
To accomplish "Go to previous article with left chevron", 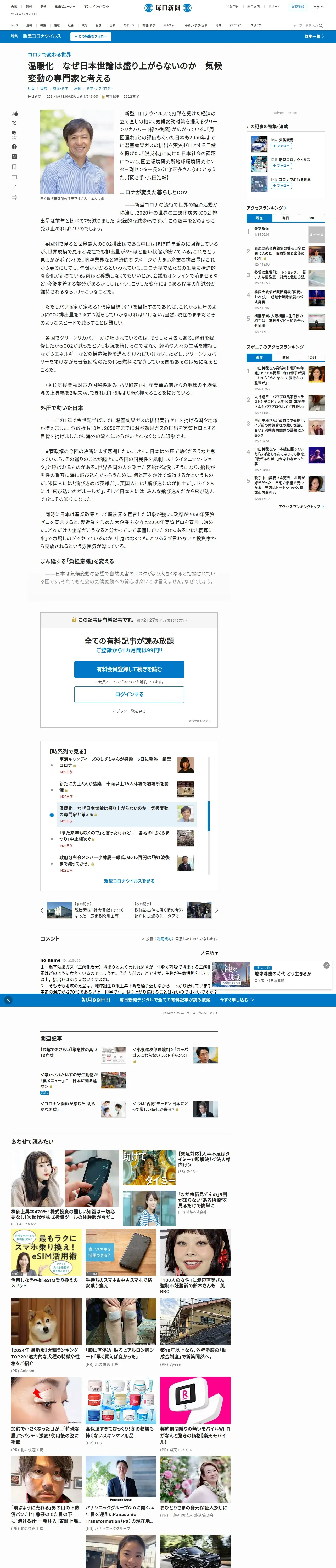I will pyautogui.click(x=42, y=910).
